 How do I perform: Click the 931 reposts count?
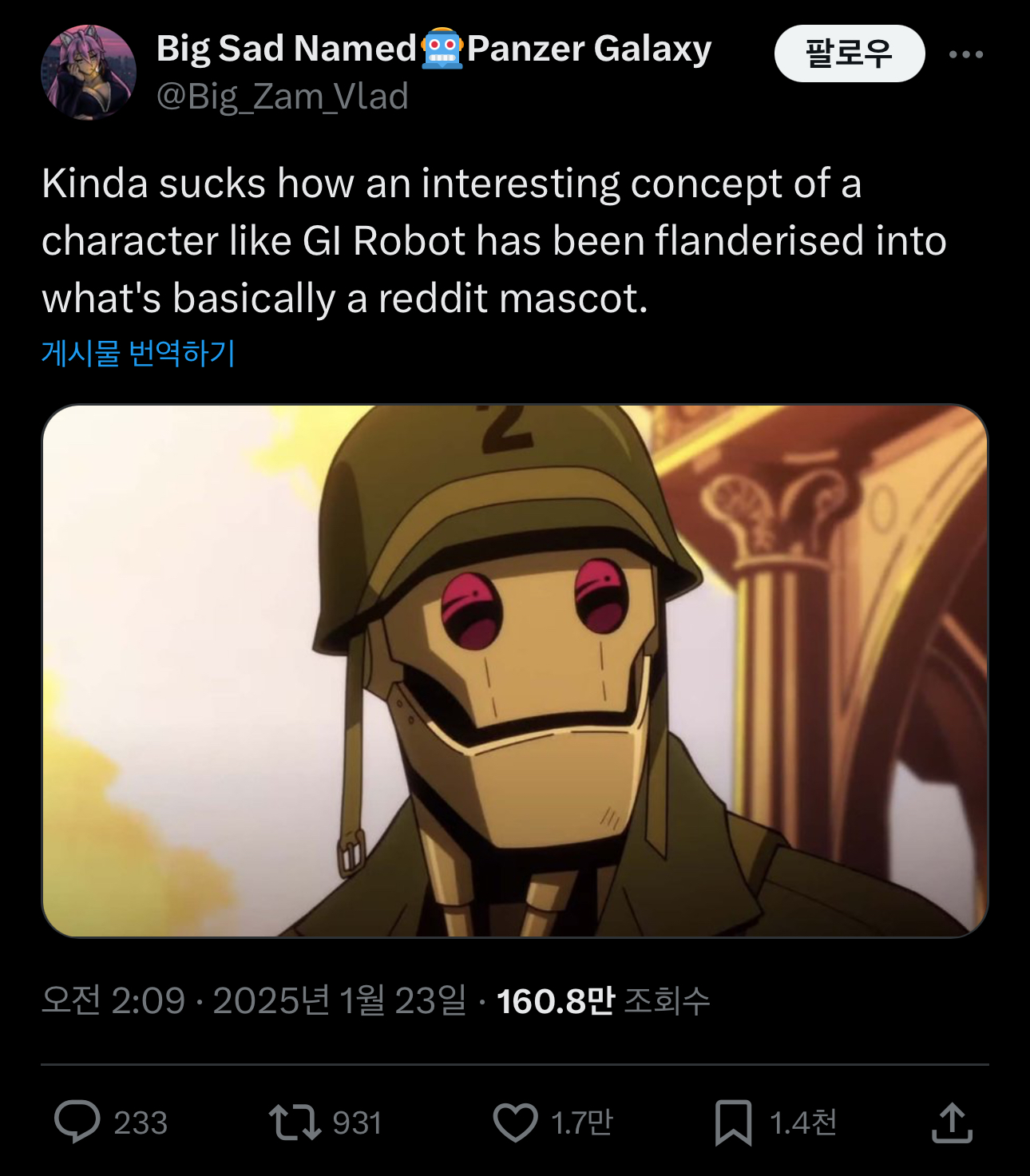357,1123
